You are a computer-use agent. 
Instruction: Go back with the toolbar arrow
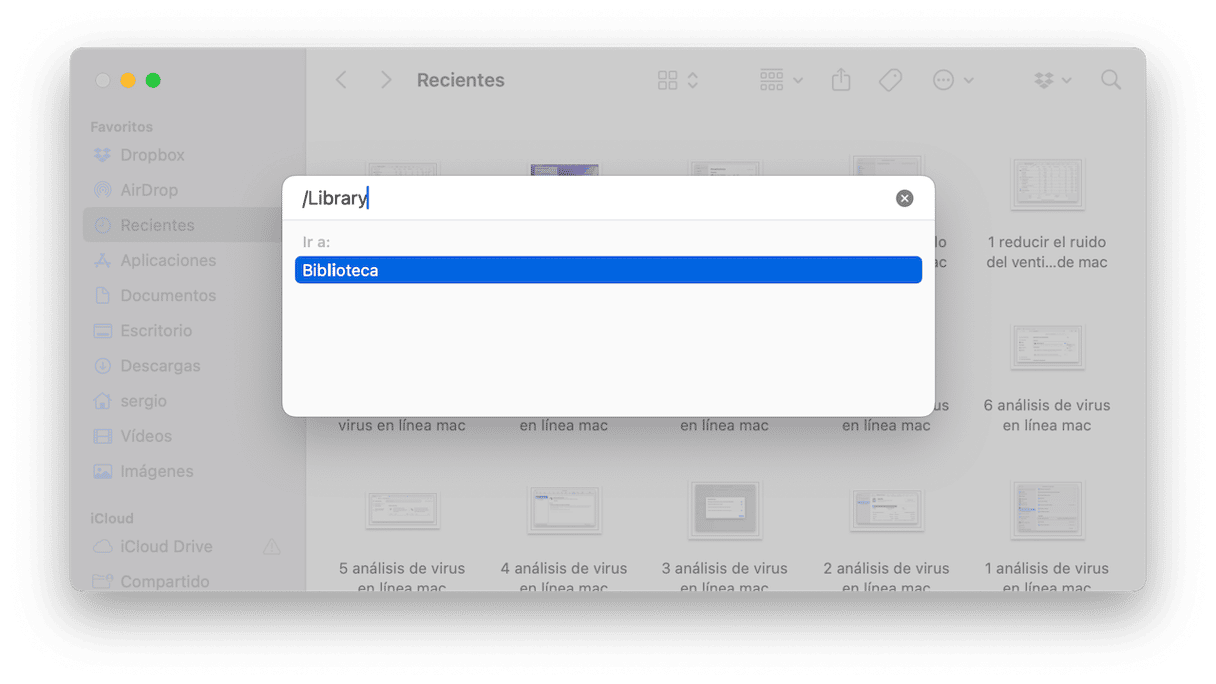pos(341,80)
